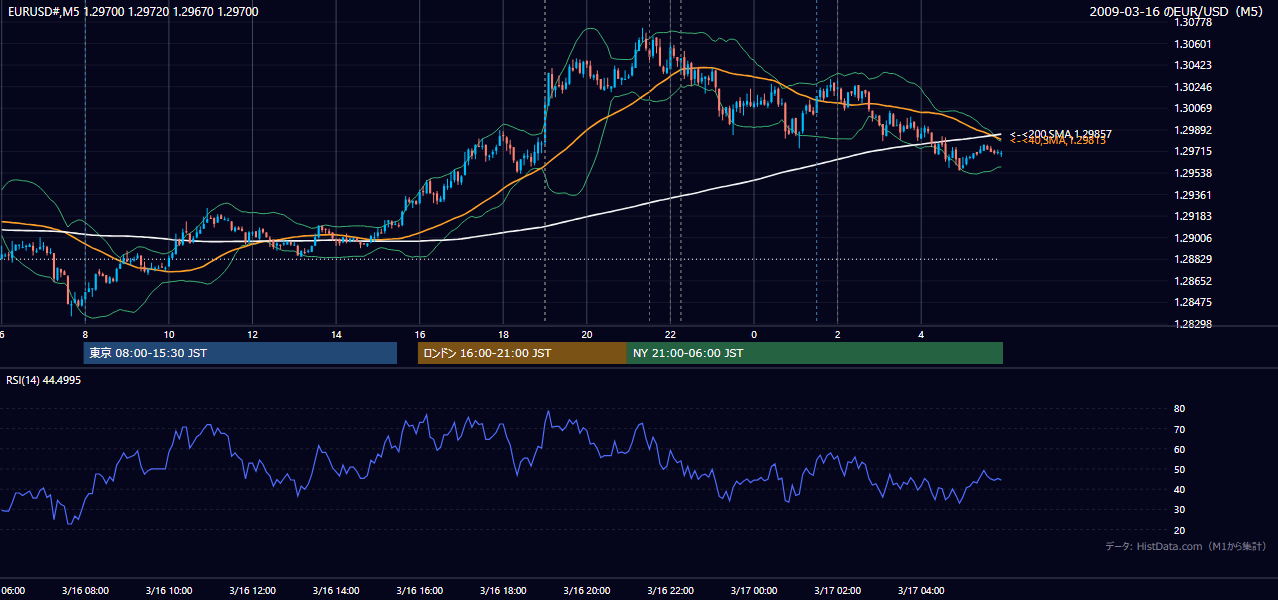The height and width of the screenshot is (600, 1278).
Task: Click the 3/17 02:00 bottom time label
Action: 837,591
